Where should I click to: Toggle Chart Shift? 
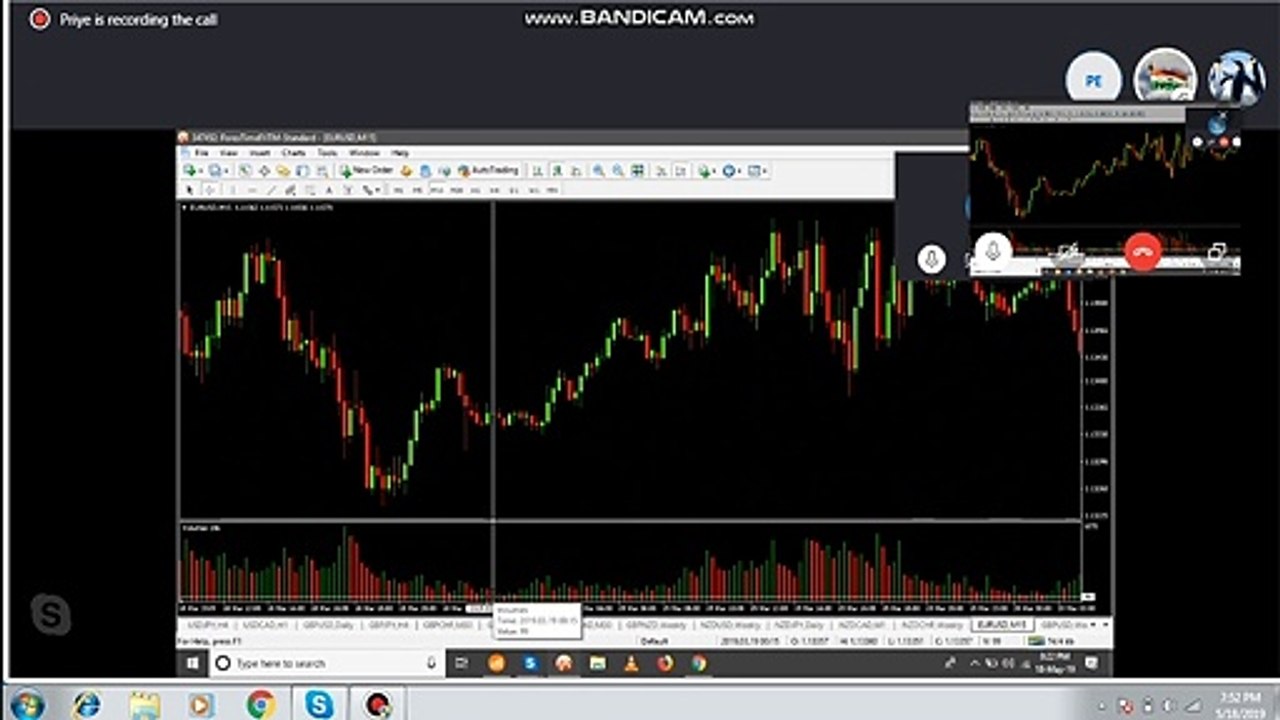coord(680,171)
